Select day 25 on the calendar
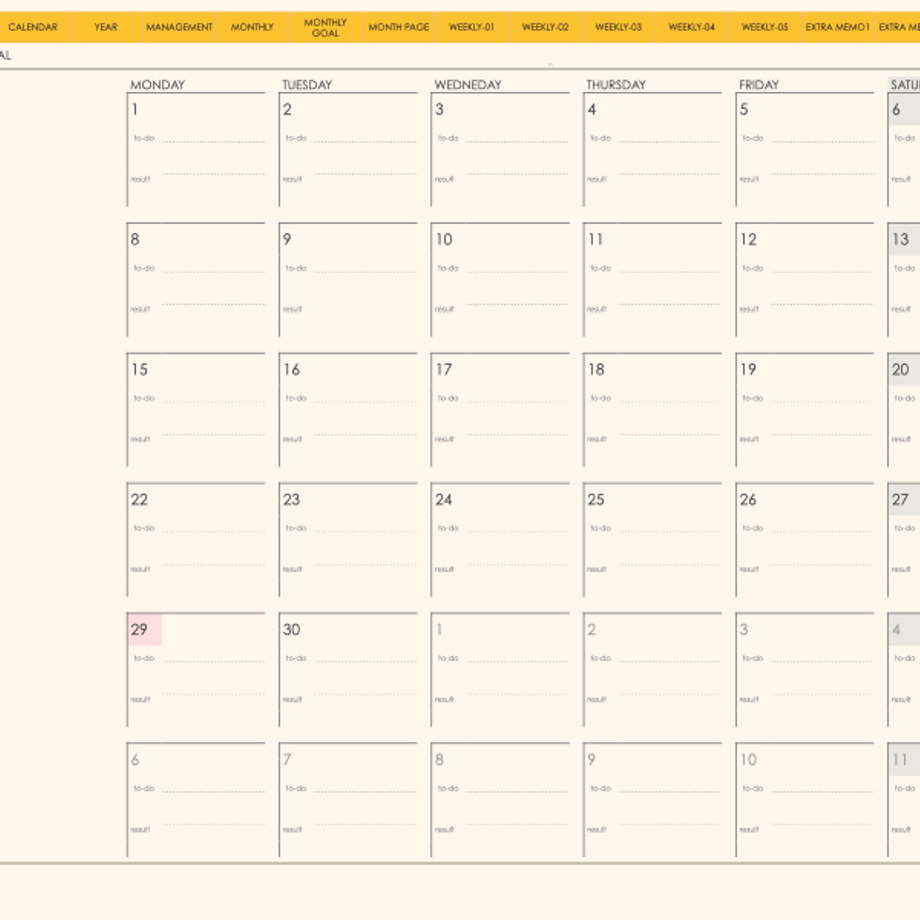This screenshot has width=920, height=920. (x=596, y=500)
